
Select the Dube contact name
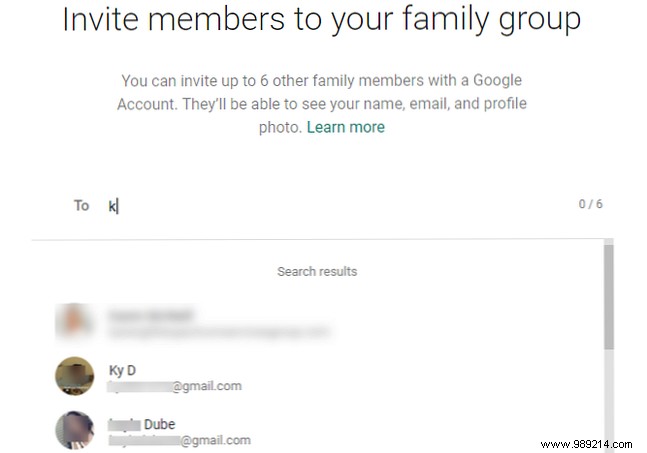[141, 424]
